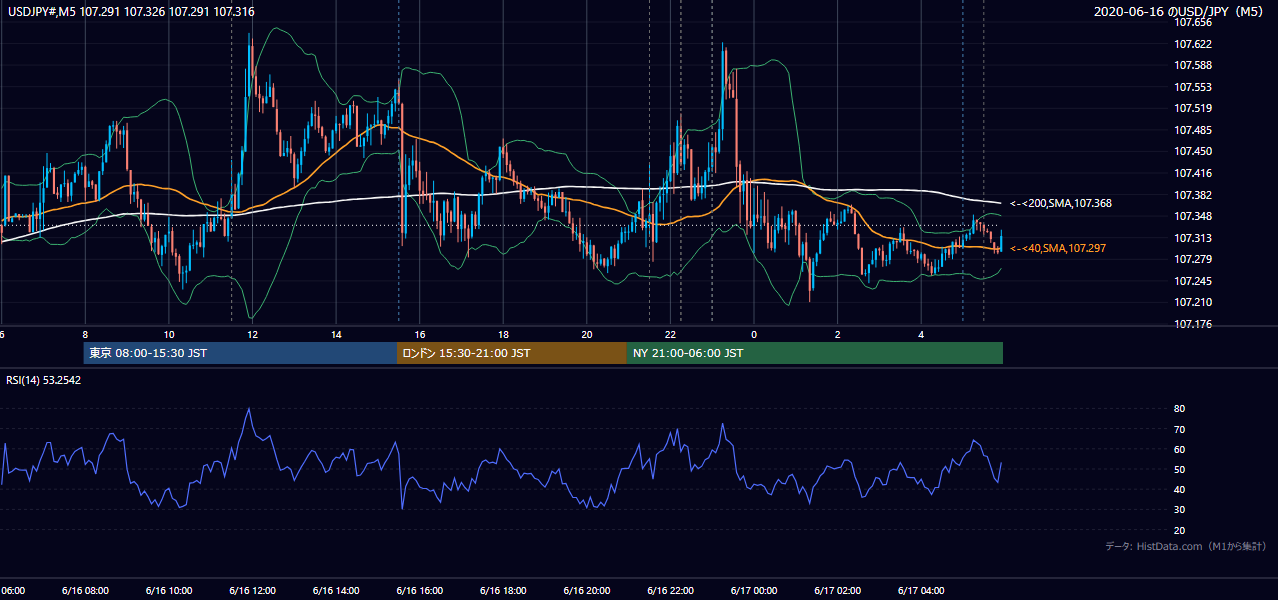Click price axis value 107.279

pos(1192,259)
